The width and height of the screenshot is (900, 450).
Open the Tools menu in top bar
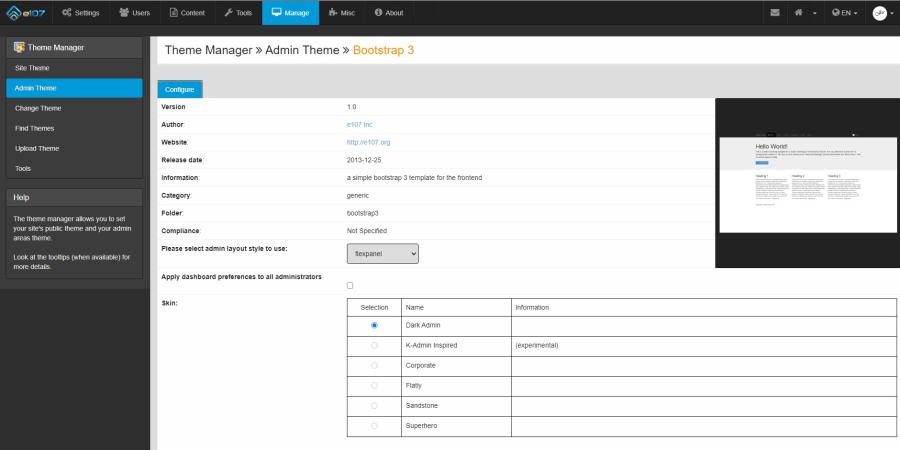238,13
